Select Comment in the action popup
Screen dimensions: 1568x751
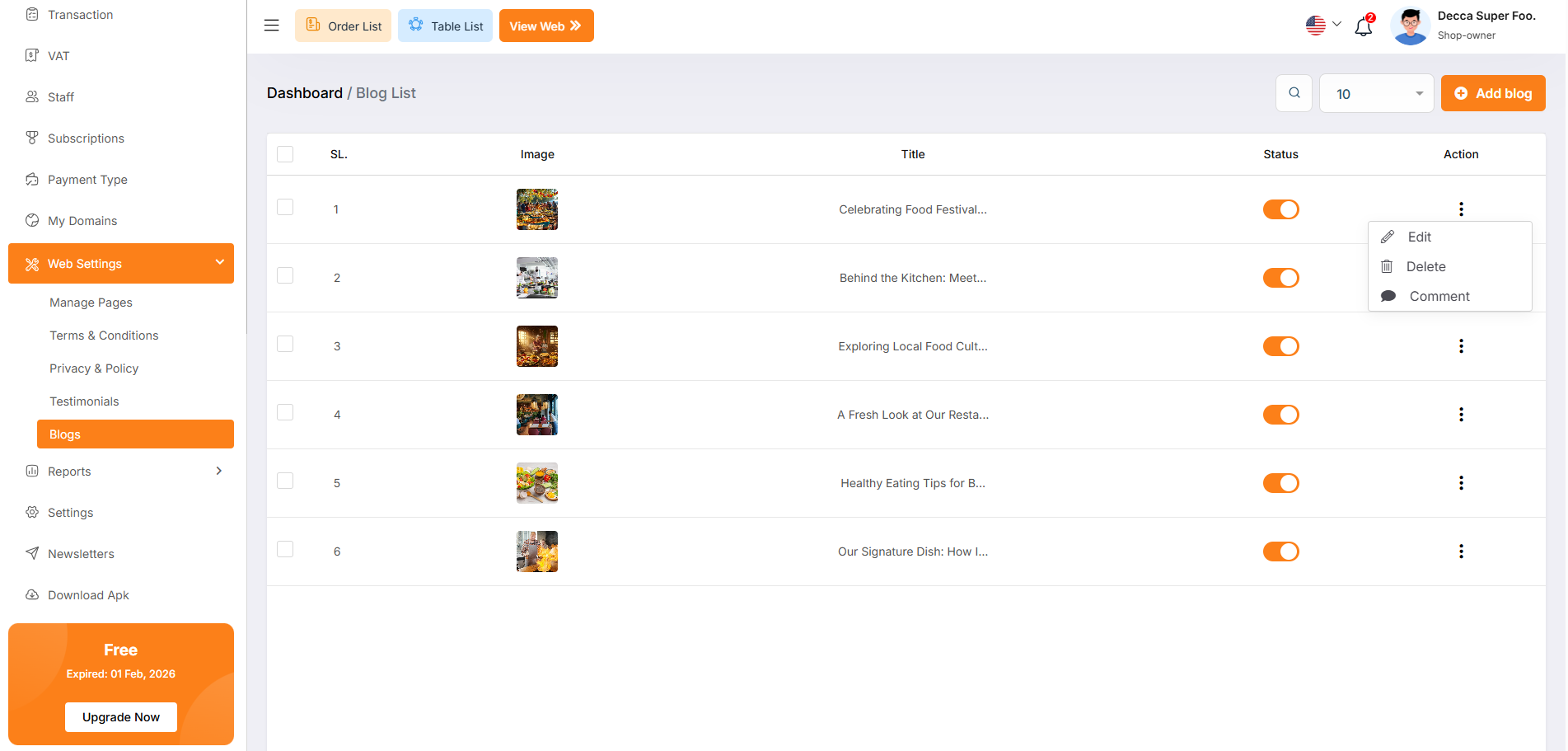click(1439, 296)
